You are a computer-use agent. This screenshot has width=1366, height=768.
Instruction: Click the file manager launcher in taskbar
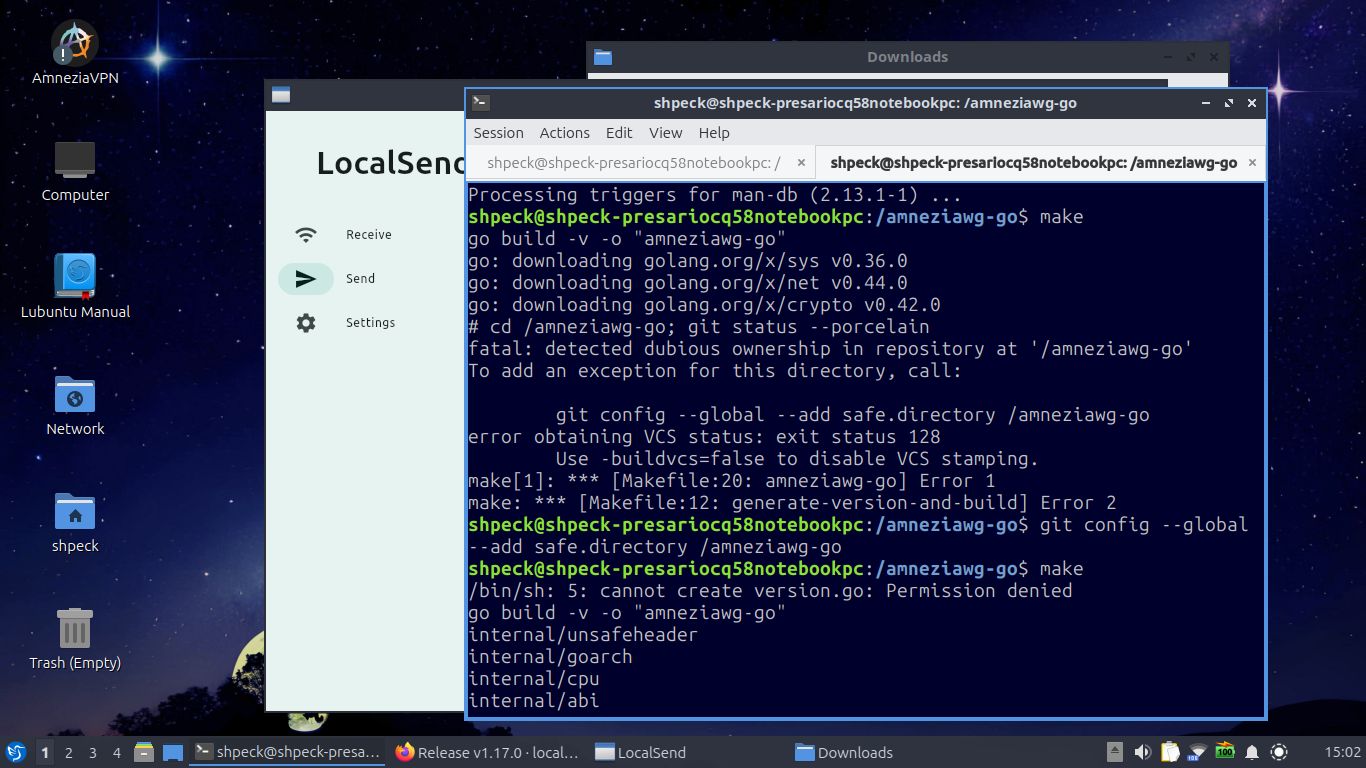(144, 752)
